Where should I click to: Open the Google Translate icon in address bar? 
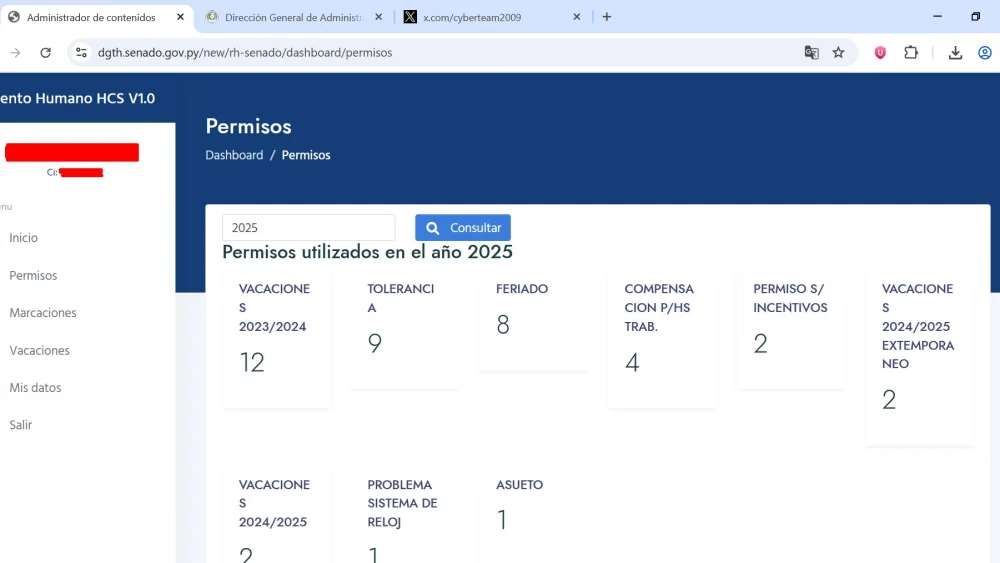pos(812,53)
